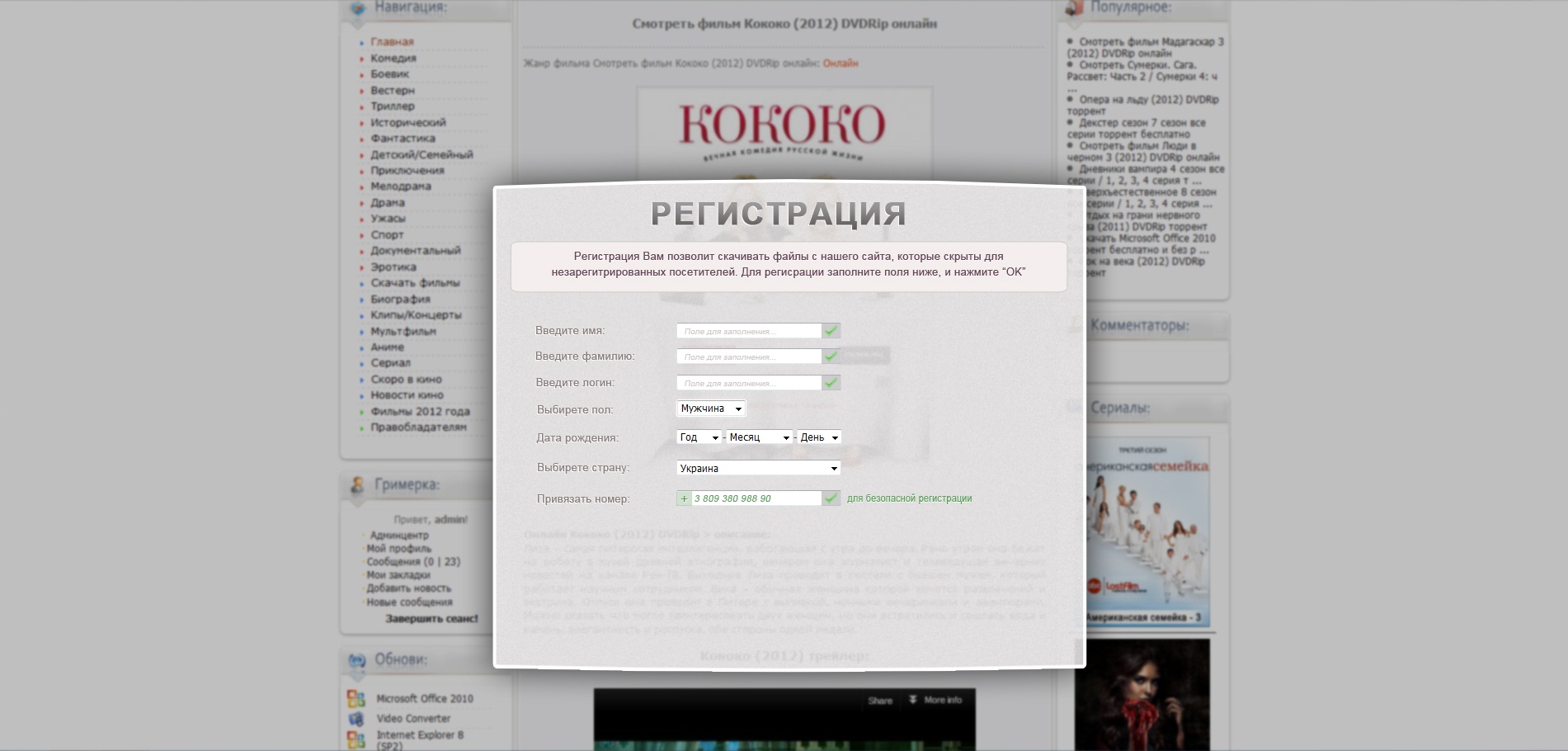Image resolution: width=1568 pixels, height=751 pixels.
Task: Click the КОКОКО movie poster image
Action: coord(784,133)
